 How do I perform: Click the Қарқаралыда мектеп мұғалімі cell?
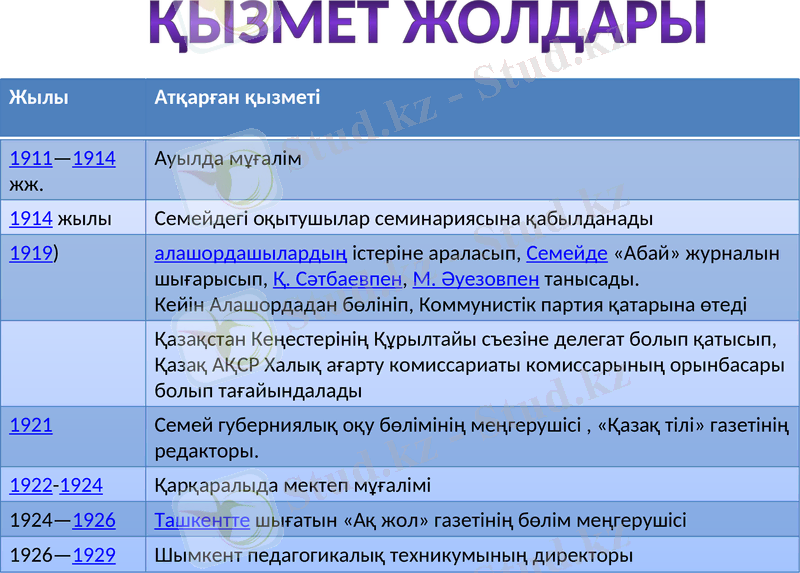pos(293,486)
